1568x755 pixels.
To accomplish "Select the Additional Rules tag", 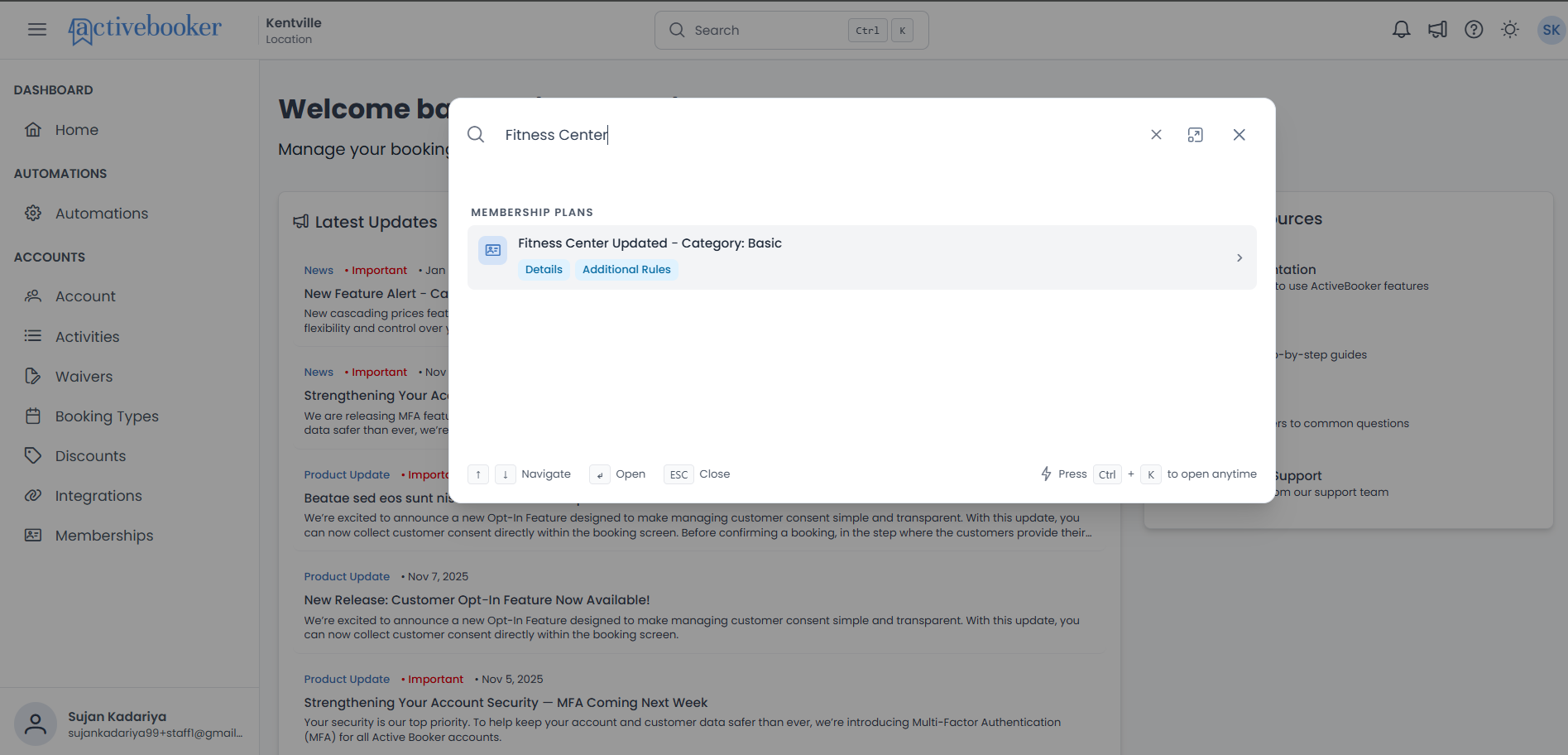I will click(626, 270).
